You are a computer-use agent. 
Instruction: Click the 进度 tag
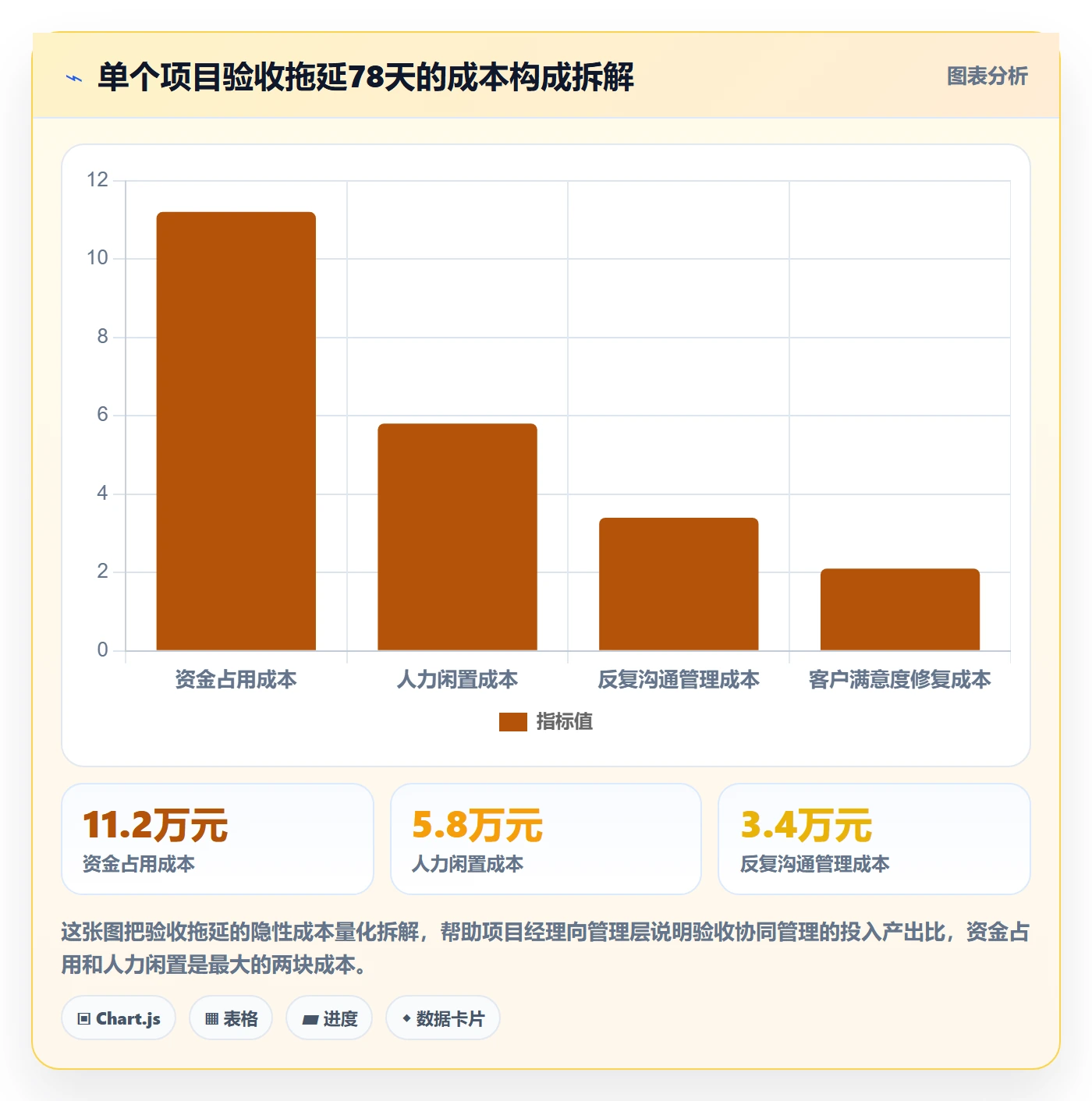pos(329,1018)
